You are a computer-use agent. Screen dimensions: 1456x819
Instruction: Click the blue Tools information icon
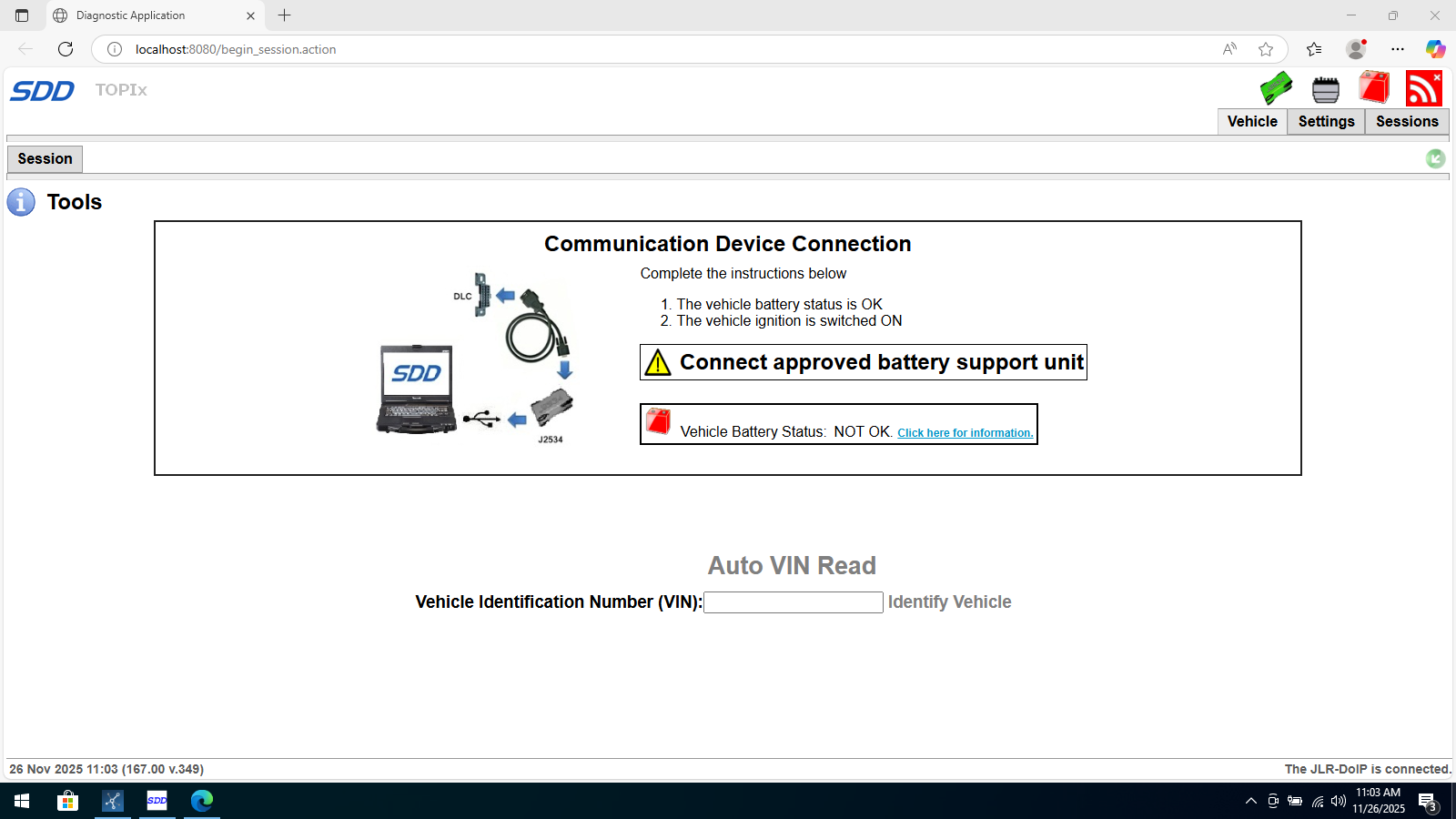point(21,202)
